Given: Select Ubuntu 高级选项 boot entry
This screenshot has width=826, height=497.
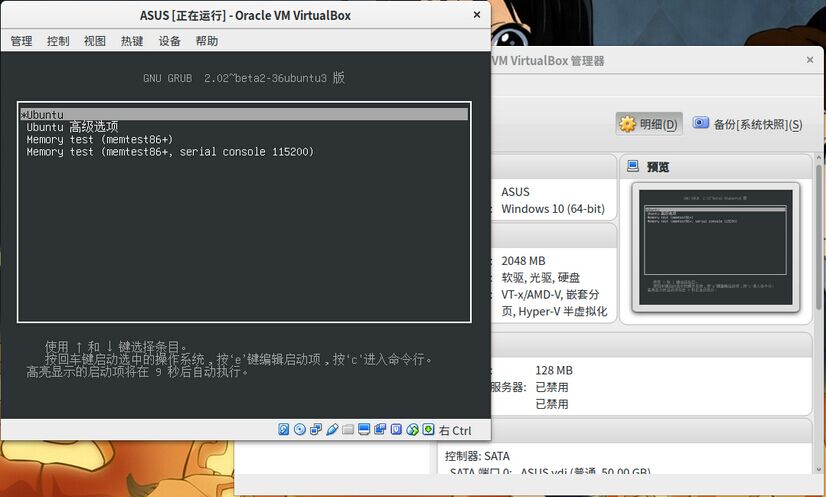Looking at the screenshot, I should [x=72, y=126].
